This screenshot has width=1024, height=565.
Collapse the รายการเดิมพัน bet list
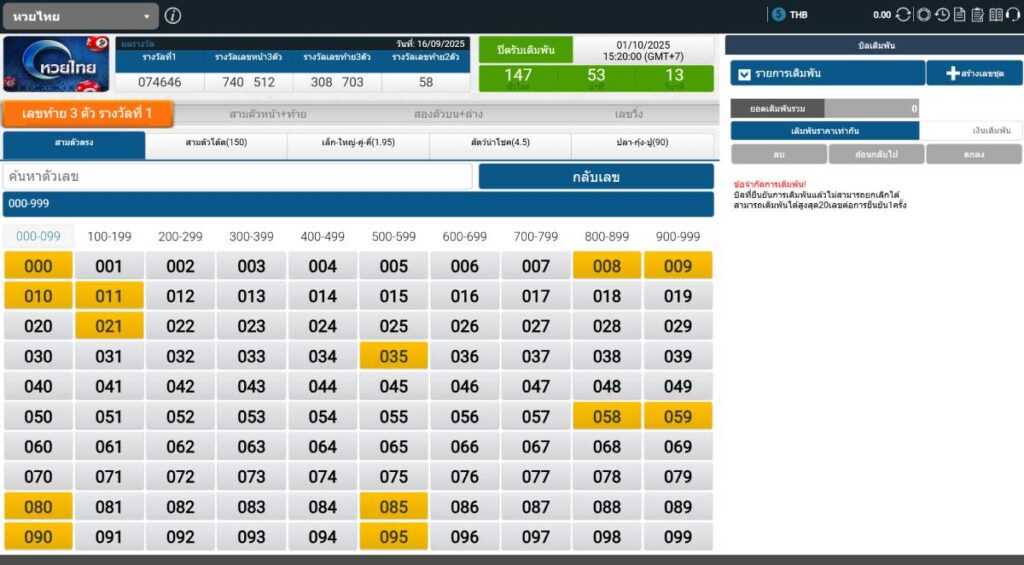tap(741, 74)
